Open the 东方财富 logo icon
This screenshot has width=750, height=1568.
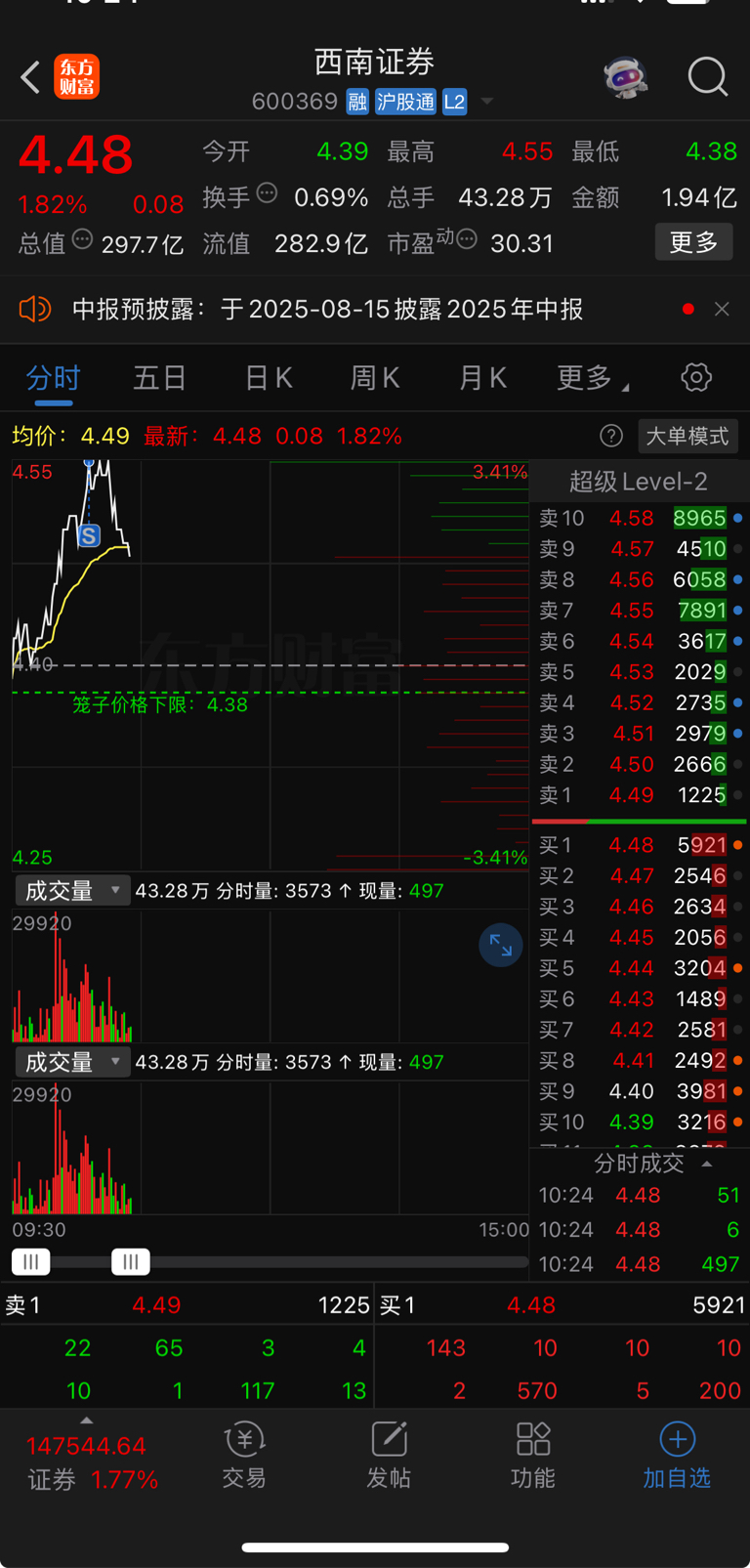77,77
